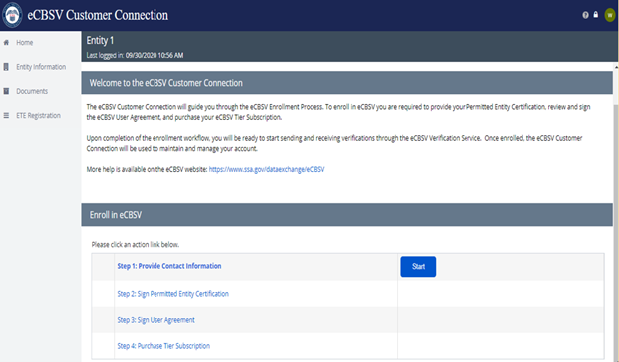This screenshot has height=362, width=619.
Task: Click the Home house icon
Action: point(6,42)
